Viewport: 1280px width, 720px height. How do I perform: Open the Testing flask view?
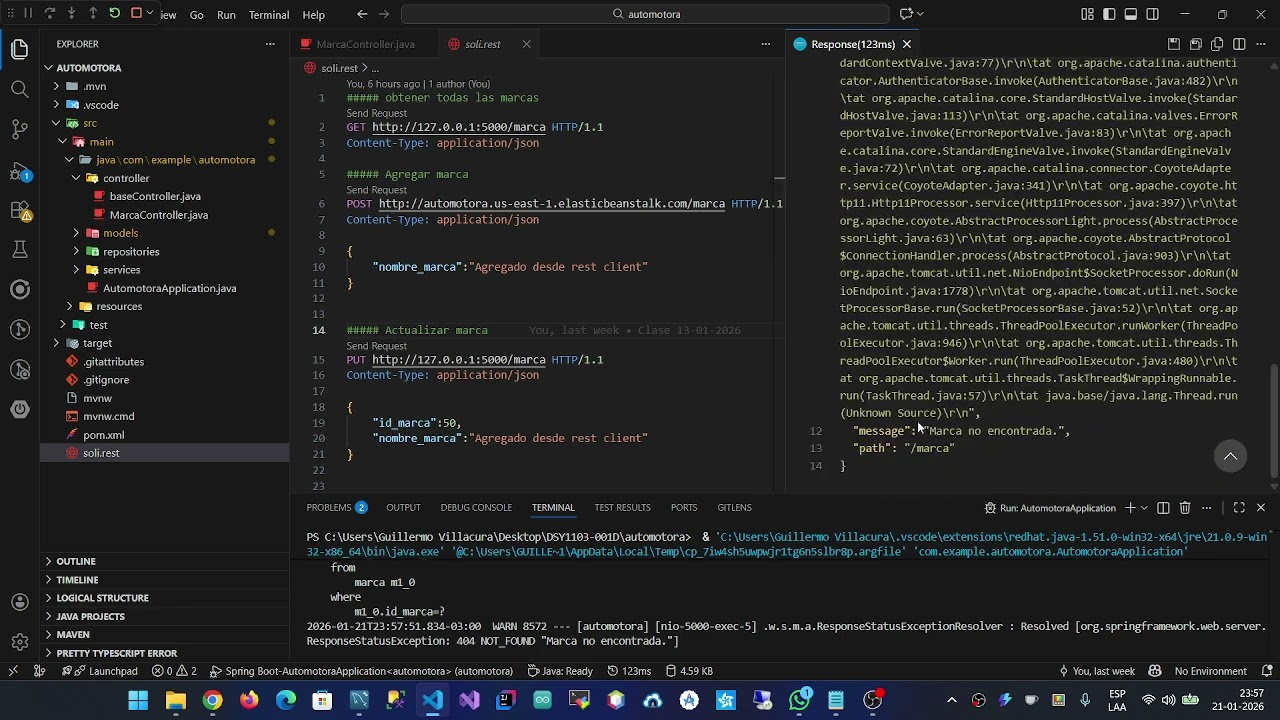pyautogui.click(x=19, y=249)
